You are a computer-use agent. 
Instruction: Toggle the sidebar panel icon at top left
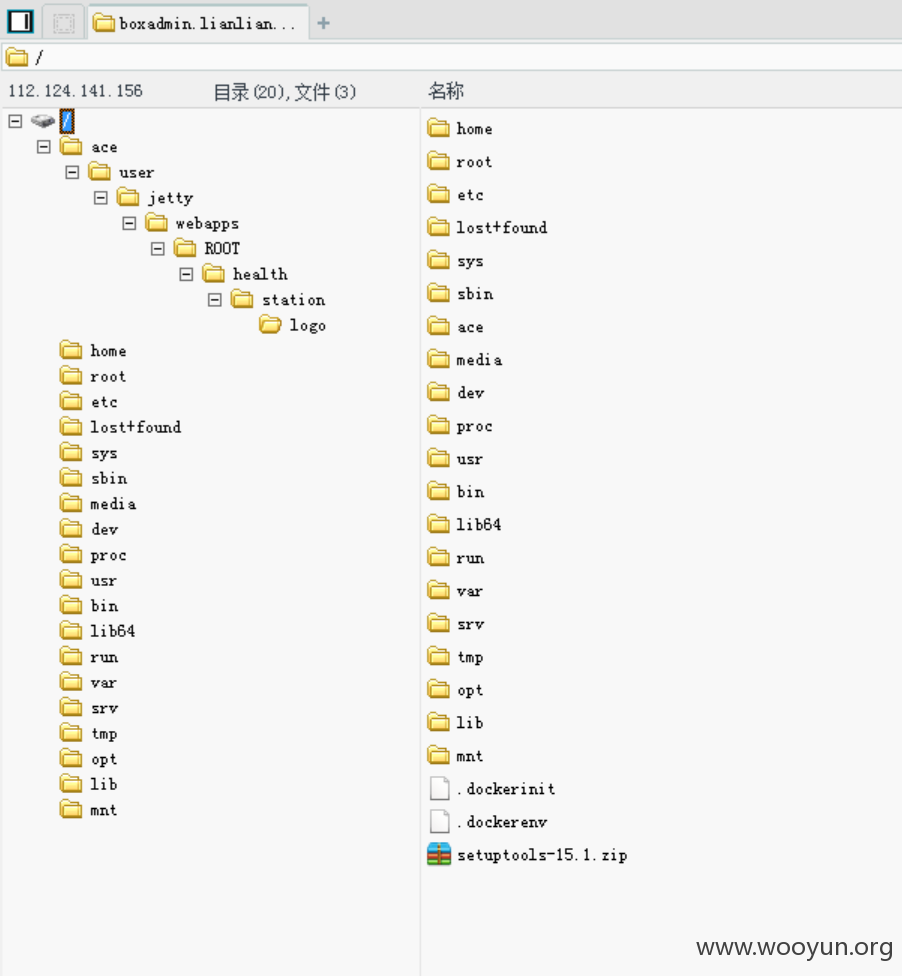click(21, 22)
